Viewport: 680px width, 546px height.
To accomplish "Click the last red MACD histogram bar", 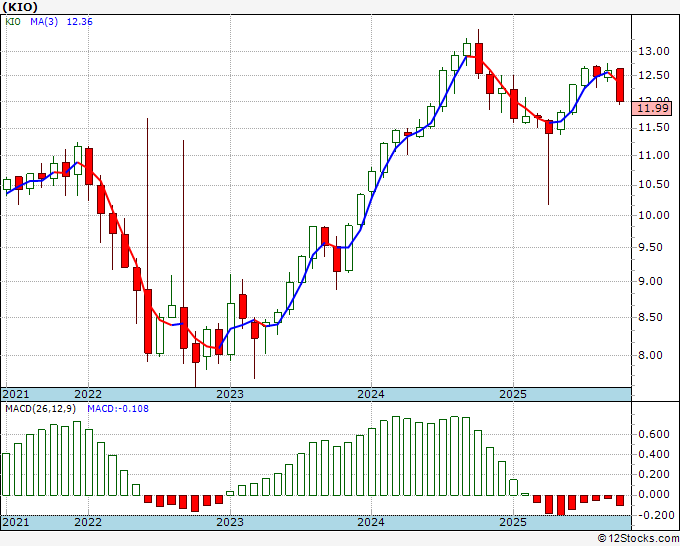I will (620, 500).
